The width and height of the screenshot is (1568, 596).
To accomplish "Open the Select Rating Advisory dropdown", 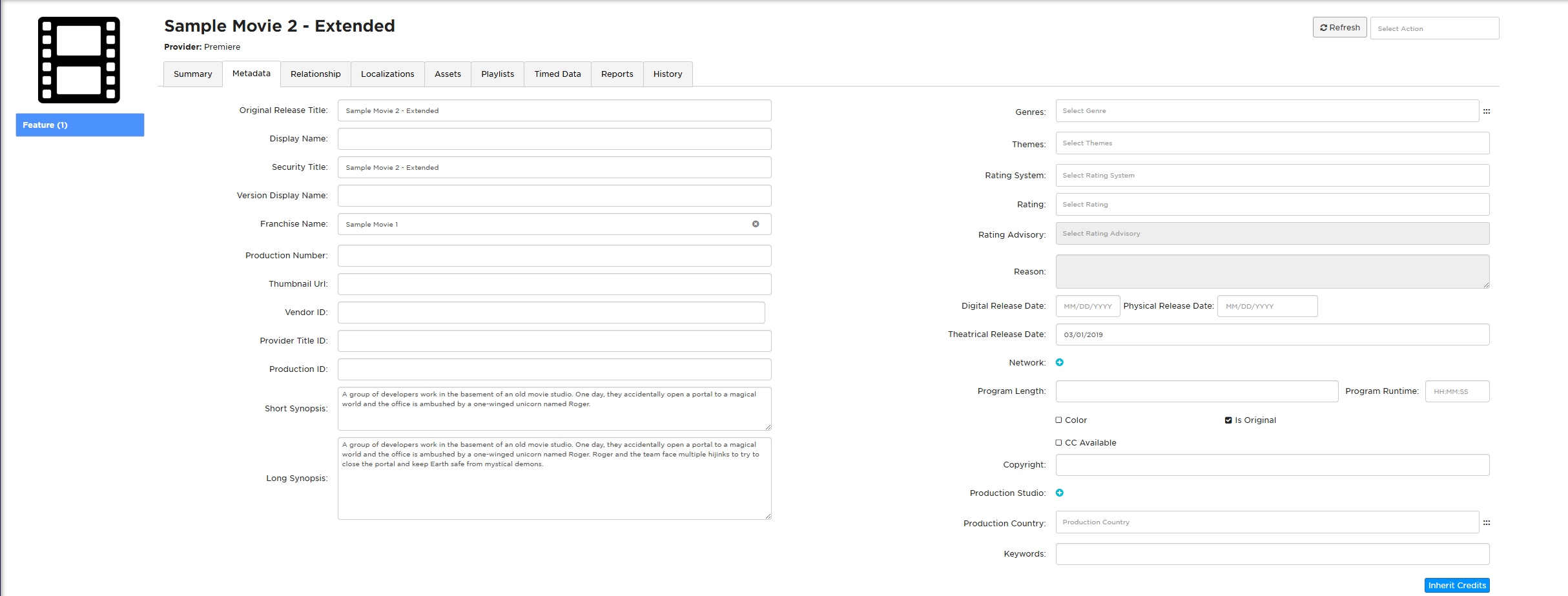I will [1272, 234].
